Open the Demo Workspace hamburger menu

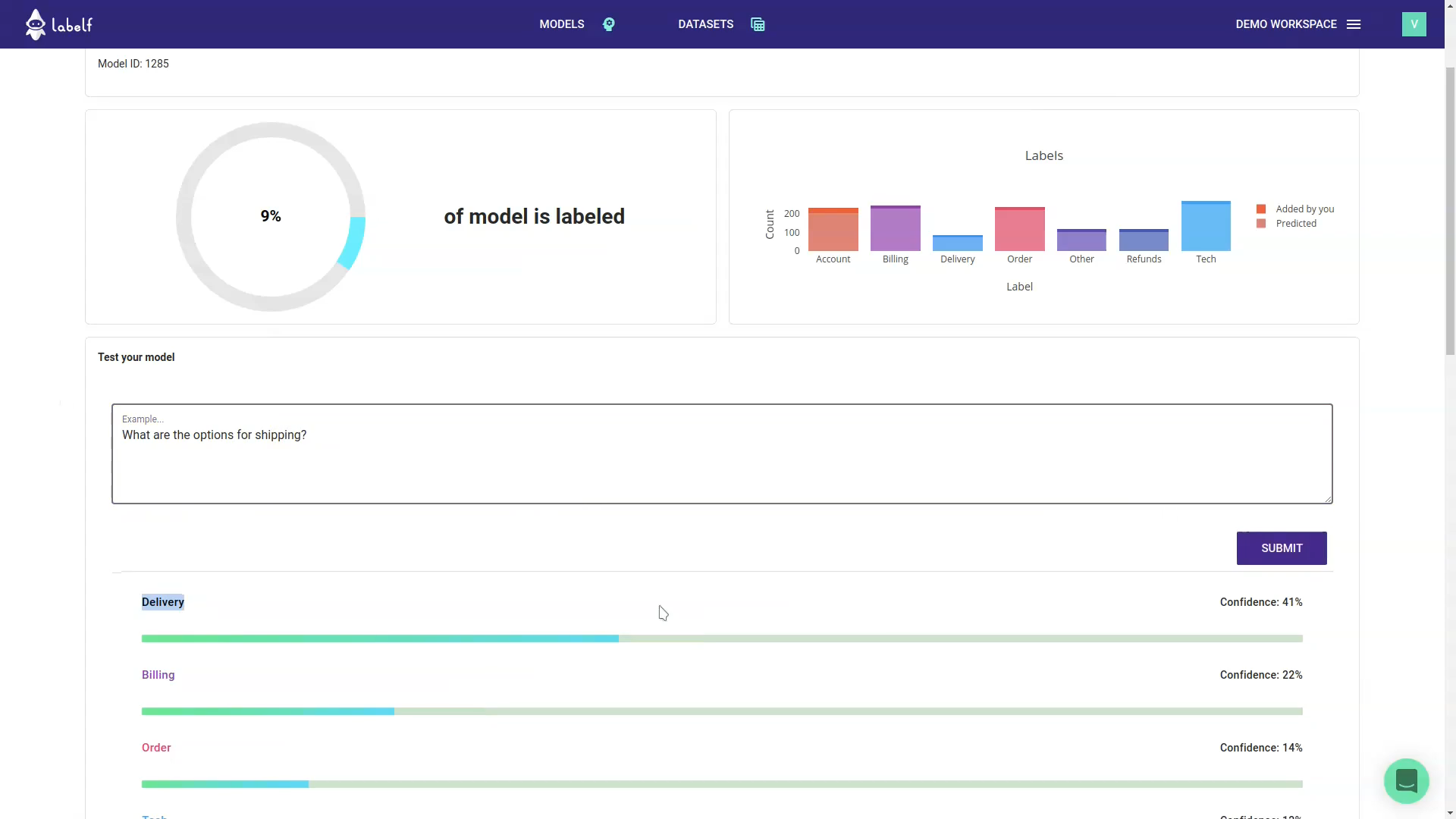coord(1354,24)
